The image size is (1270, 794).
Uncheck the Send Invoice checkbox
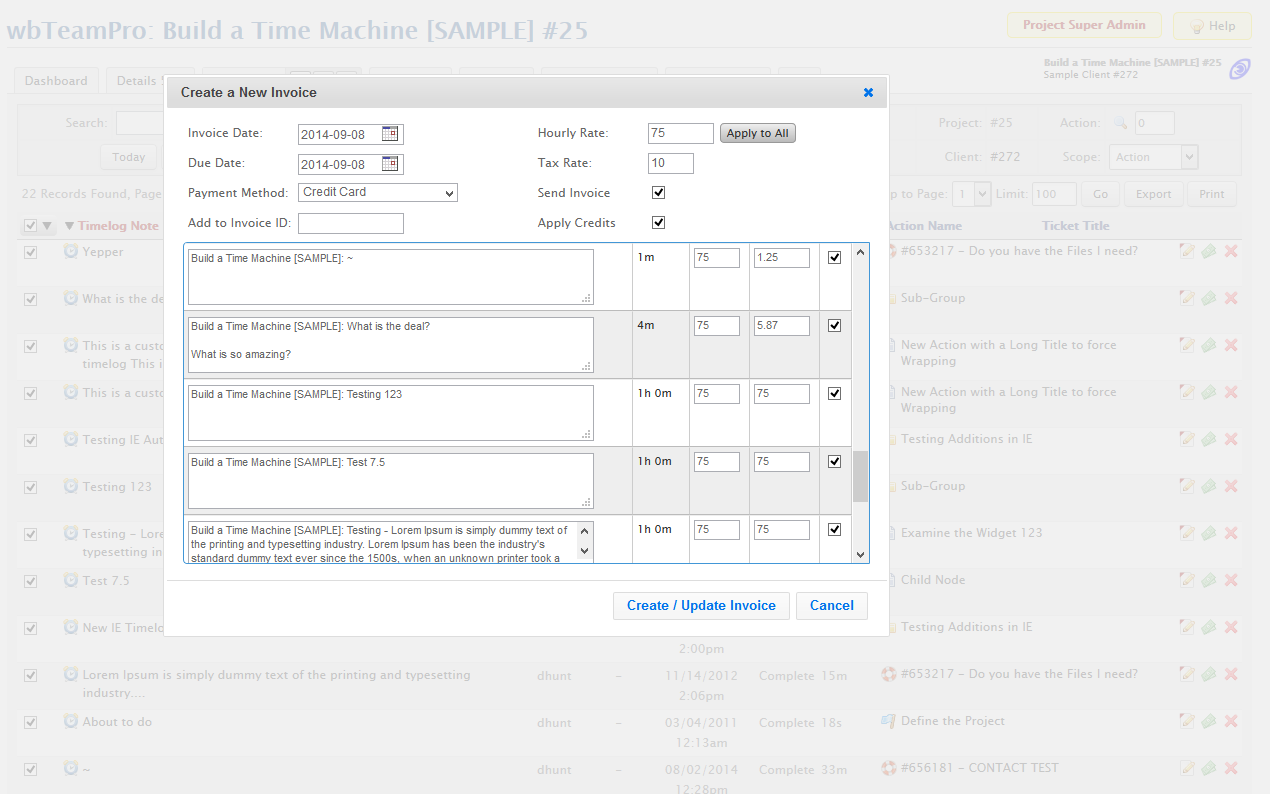click(658, 192)
